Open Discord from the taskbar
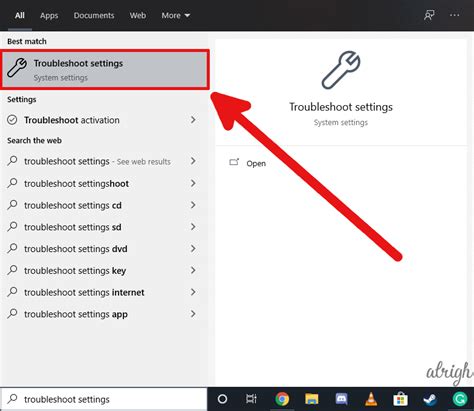This screenshot has width=474, height=411. [341, 399]
